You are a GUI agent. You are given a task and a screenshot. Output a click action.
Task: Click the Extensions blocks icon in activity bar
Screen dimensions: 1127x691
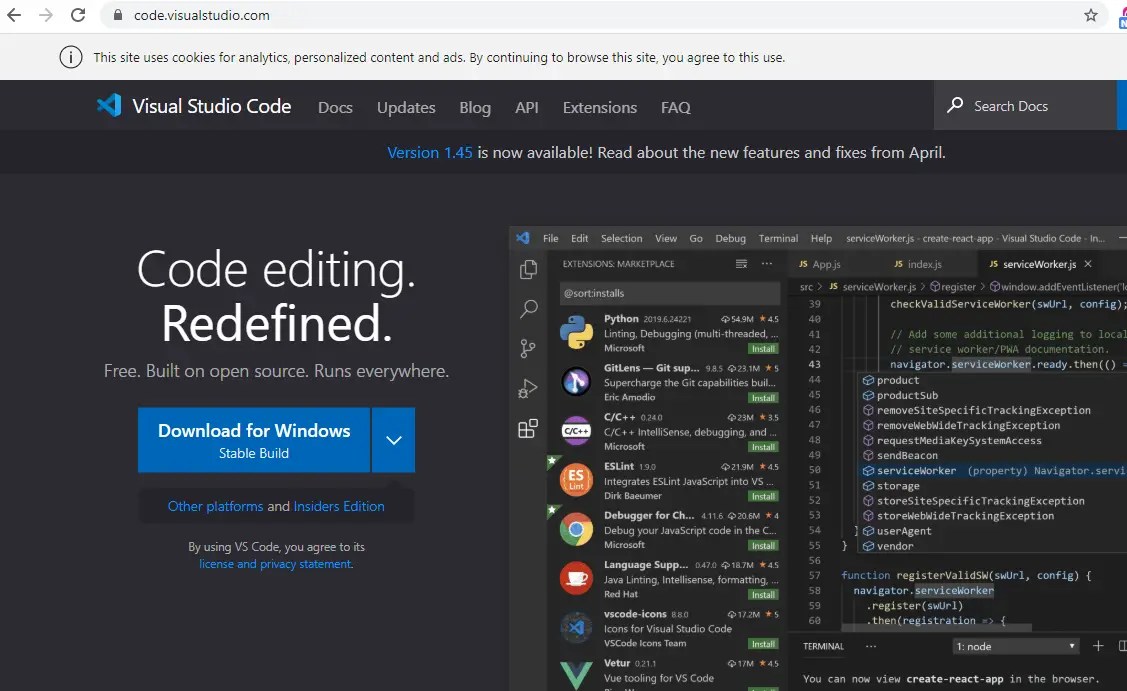point(528,429)
